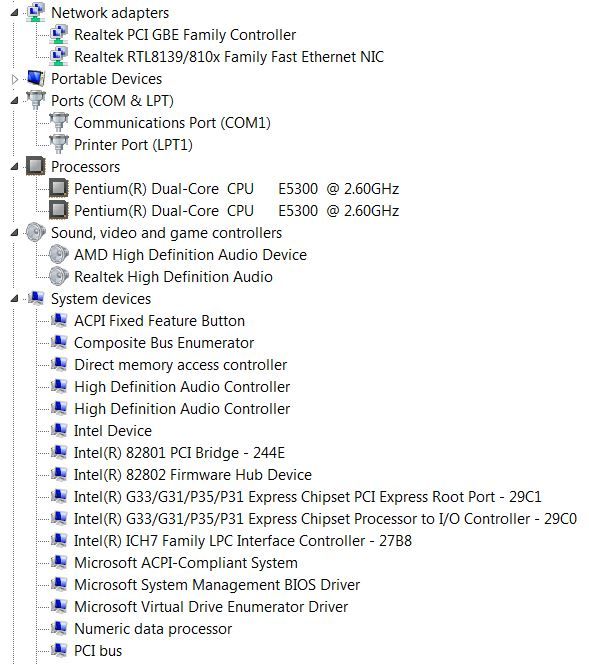This screenshot has width=589, height=664.
Task: Click the System devices computer icon
Action: coord(36,298)
